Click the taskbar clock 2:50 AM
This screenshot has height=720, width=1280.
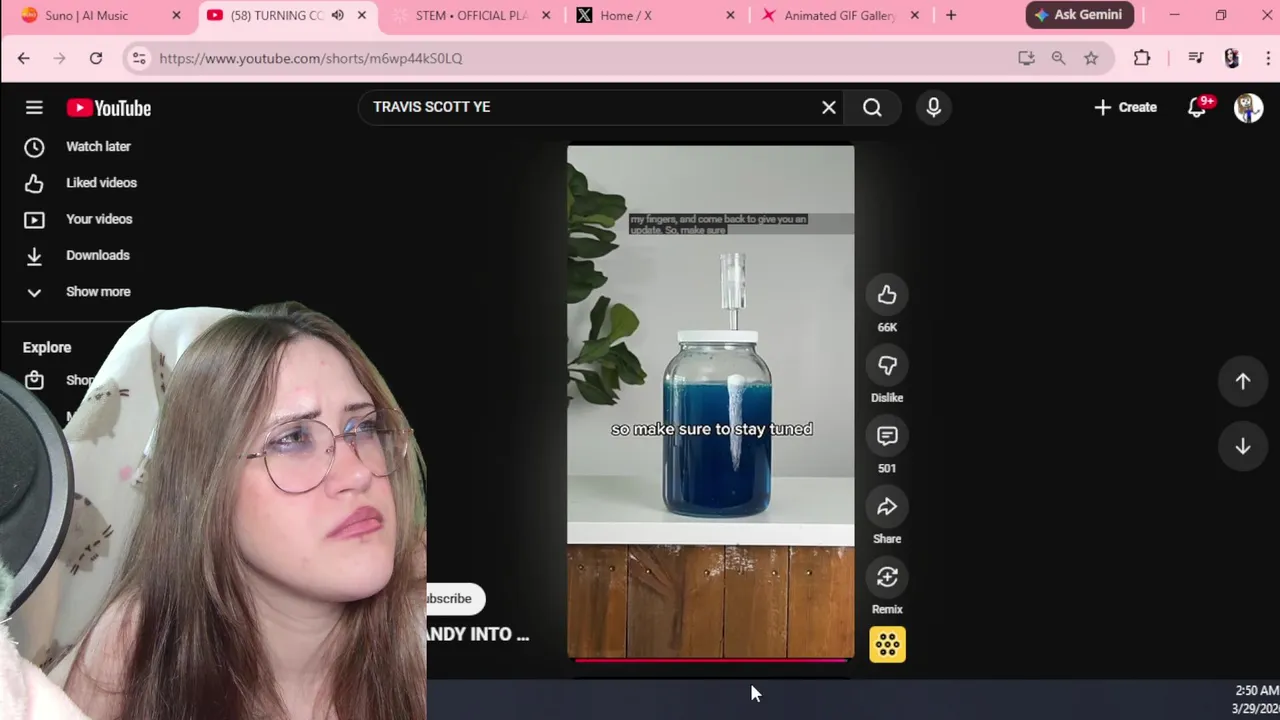(x=1257, y=691)
